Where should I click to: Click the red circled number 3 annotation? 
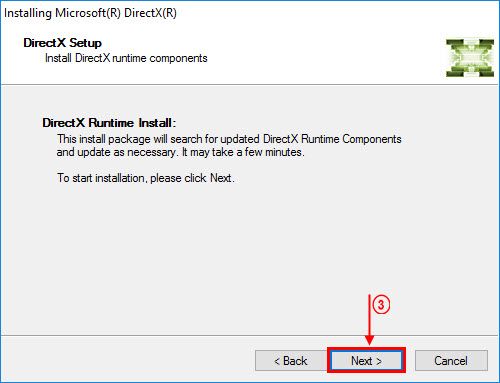[x=381, y=305]
